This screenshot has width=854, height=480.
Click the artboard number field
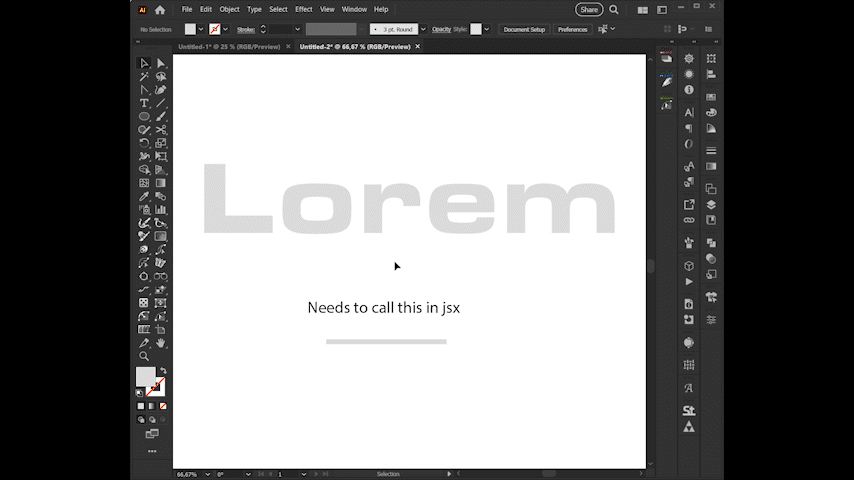click(x=288, y=474)
